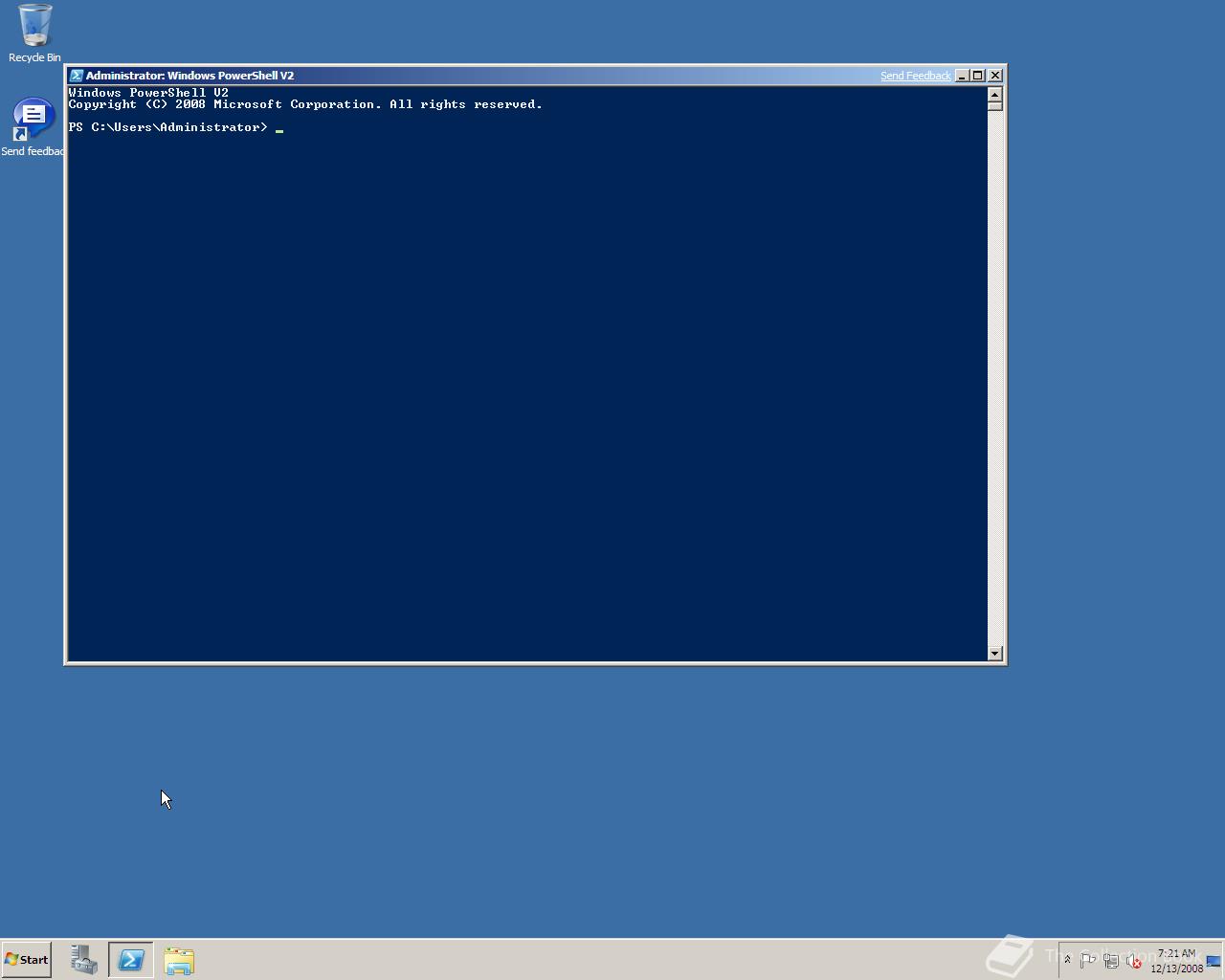
Task: Close the PowerShell window
Action: [995, 76]
